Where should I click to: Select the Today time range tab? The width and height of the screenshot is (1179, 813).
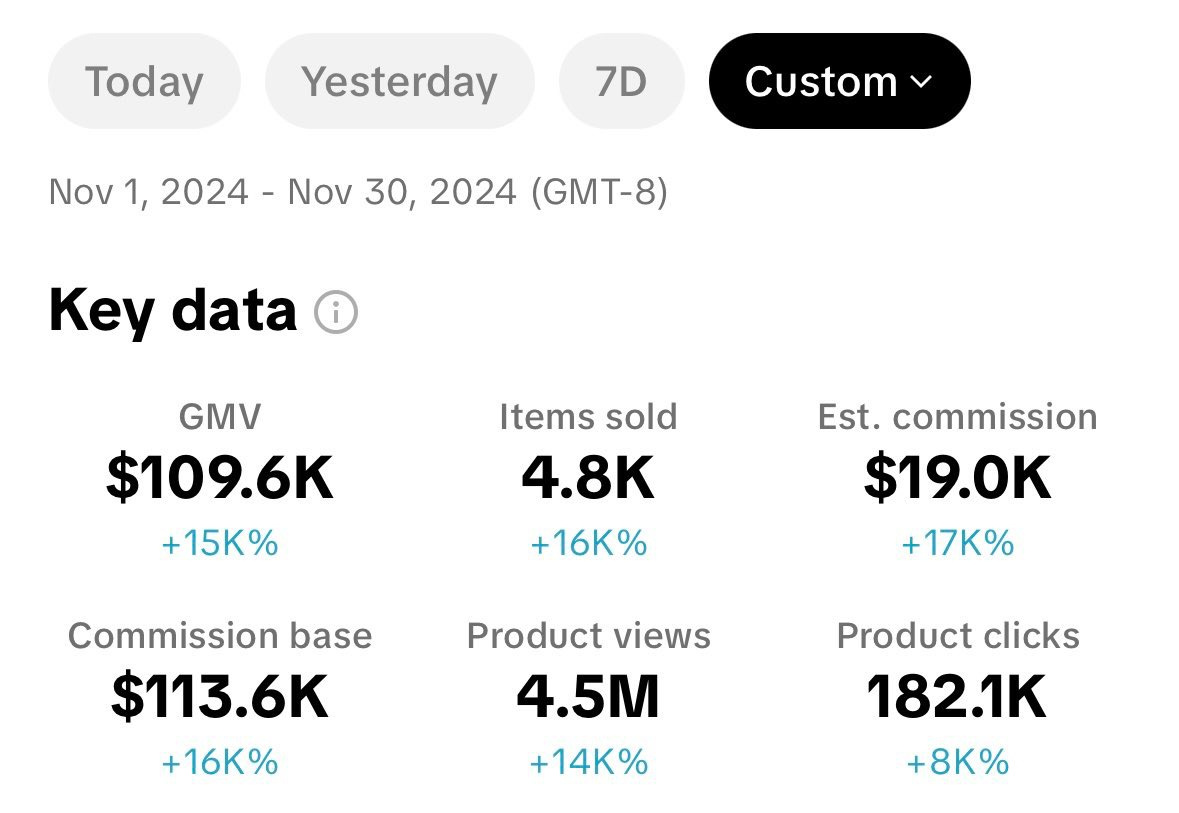(144, 81)
